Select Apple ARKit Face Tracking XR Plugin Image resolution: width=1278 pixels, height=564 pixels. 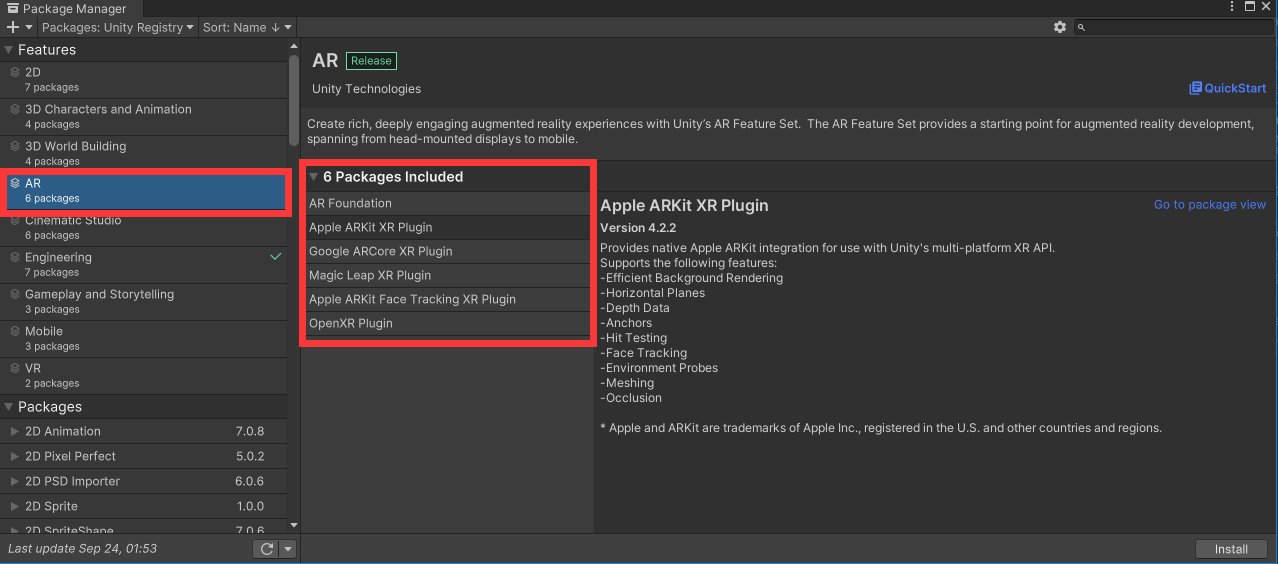(449, 299)
